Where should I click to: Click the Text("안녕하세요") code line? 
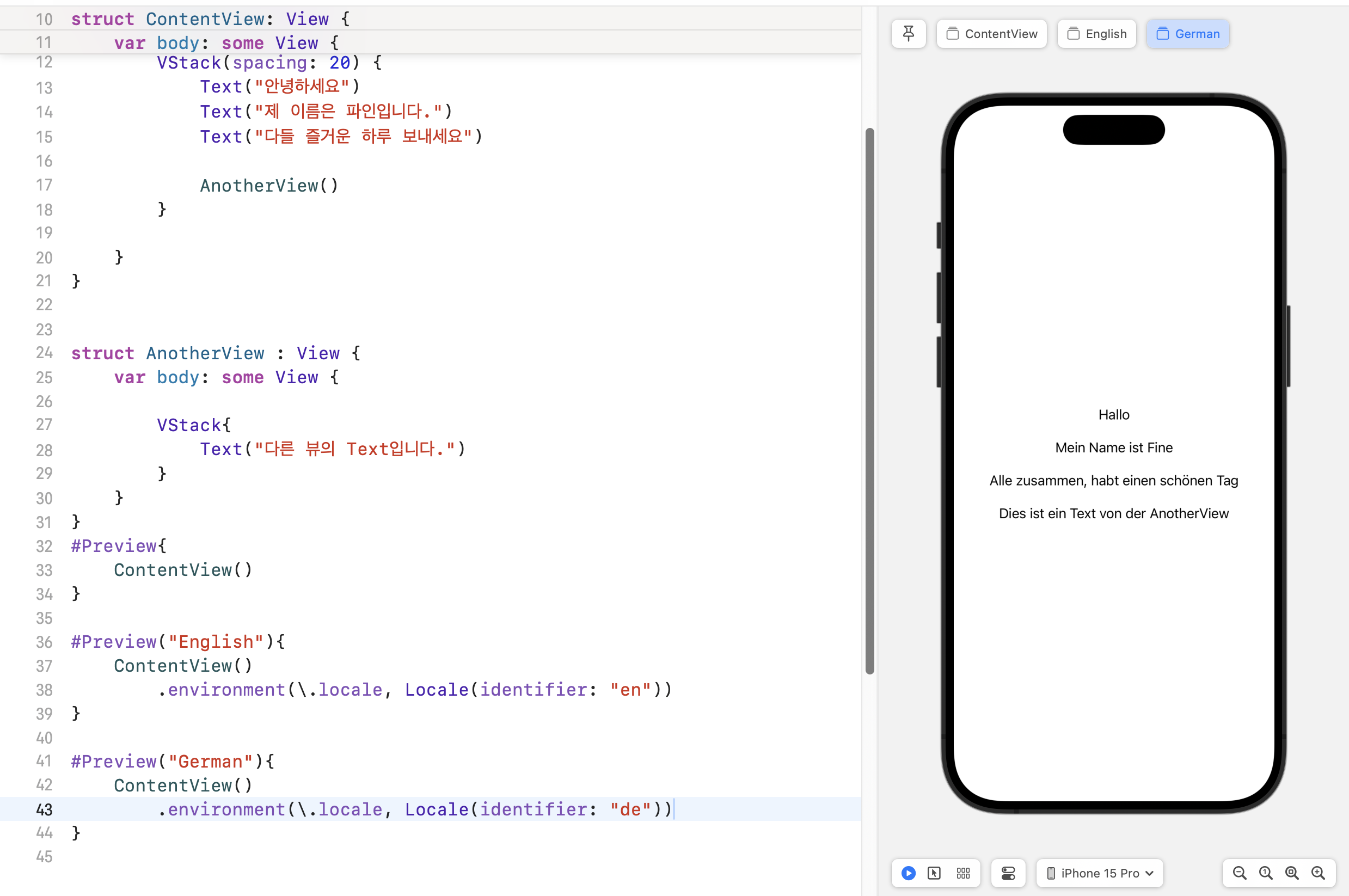(280, 87)
